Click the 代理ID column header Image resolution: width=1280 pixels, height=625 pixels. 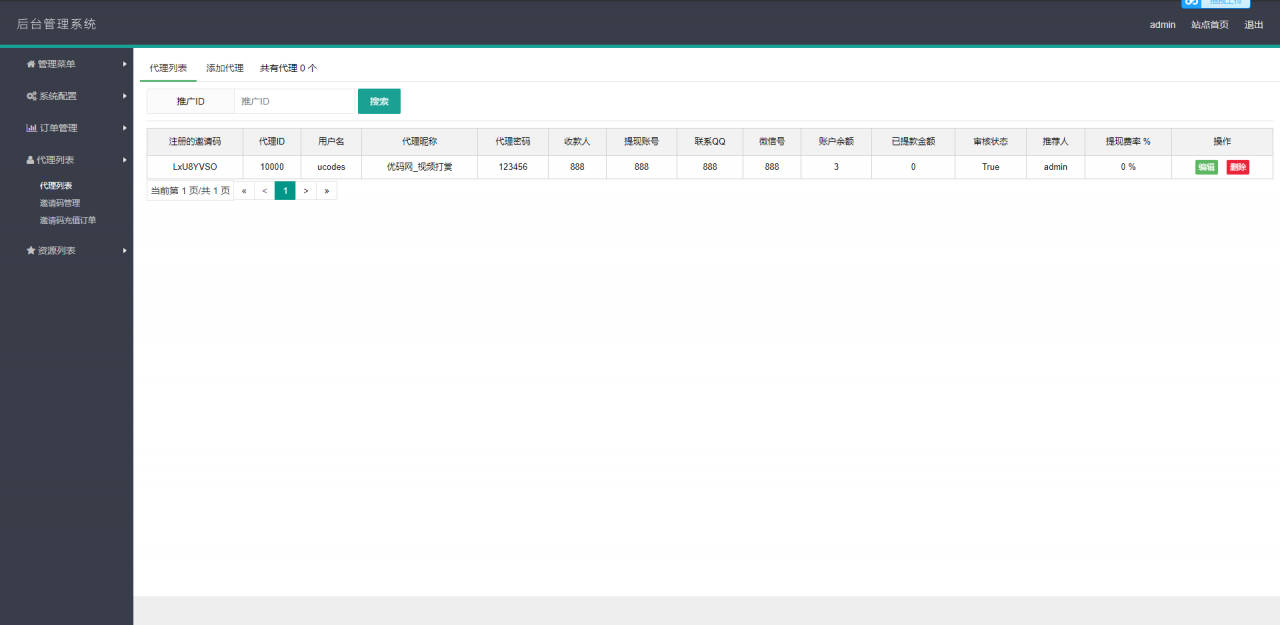(x=272, y=142)
